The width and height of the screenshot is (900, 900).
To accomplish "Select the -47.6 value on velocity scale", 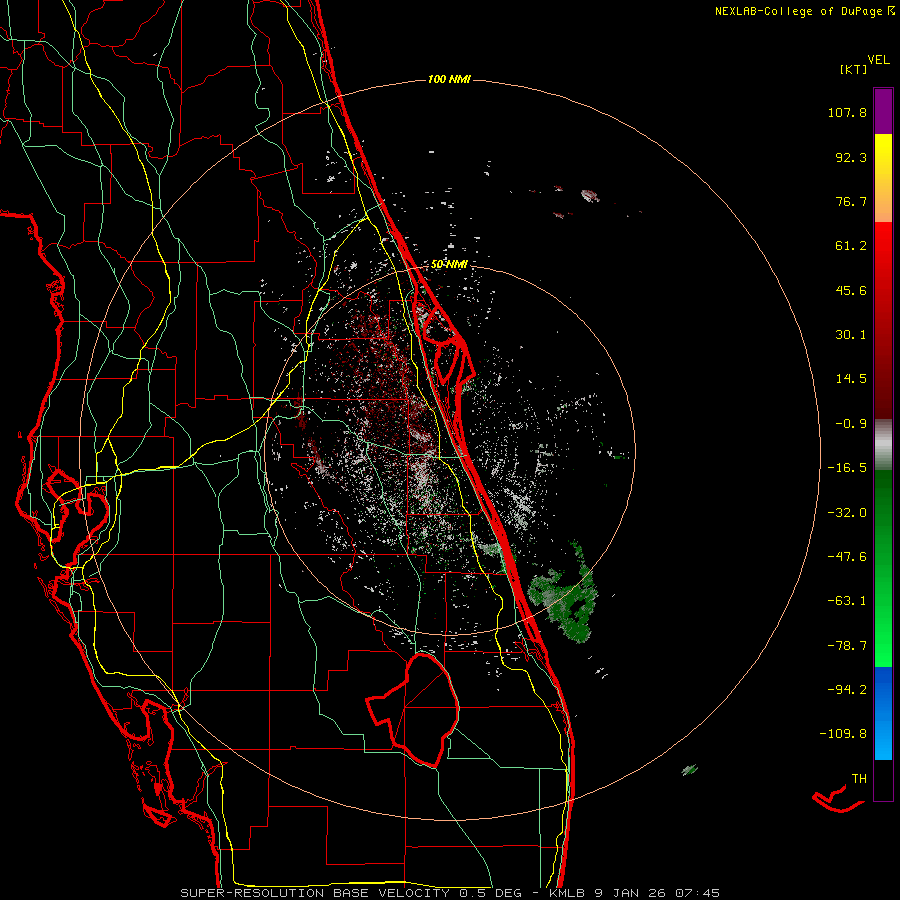I will (x=847, y=557).
